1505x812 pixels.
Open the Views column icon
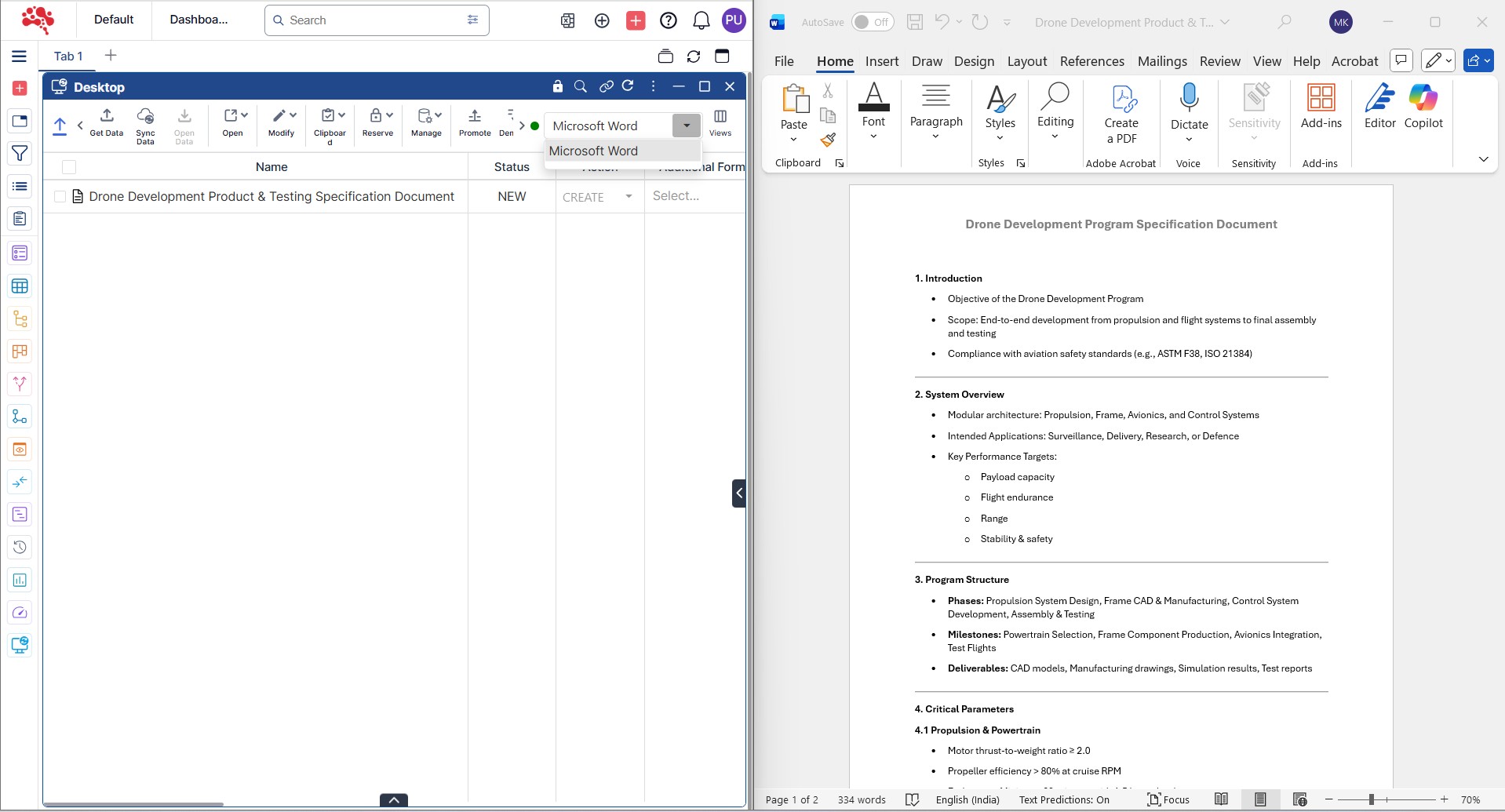[720, 117]
